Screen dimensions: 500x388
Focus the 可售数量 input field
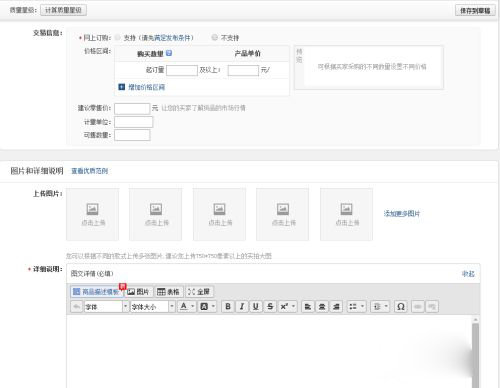pyautogui.click(x=132, y=135)
